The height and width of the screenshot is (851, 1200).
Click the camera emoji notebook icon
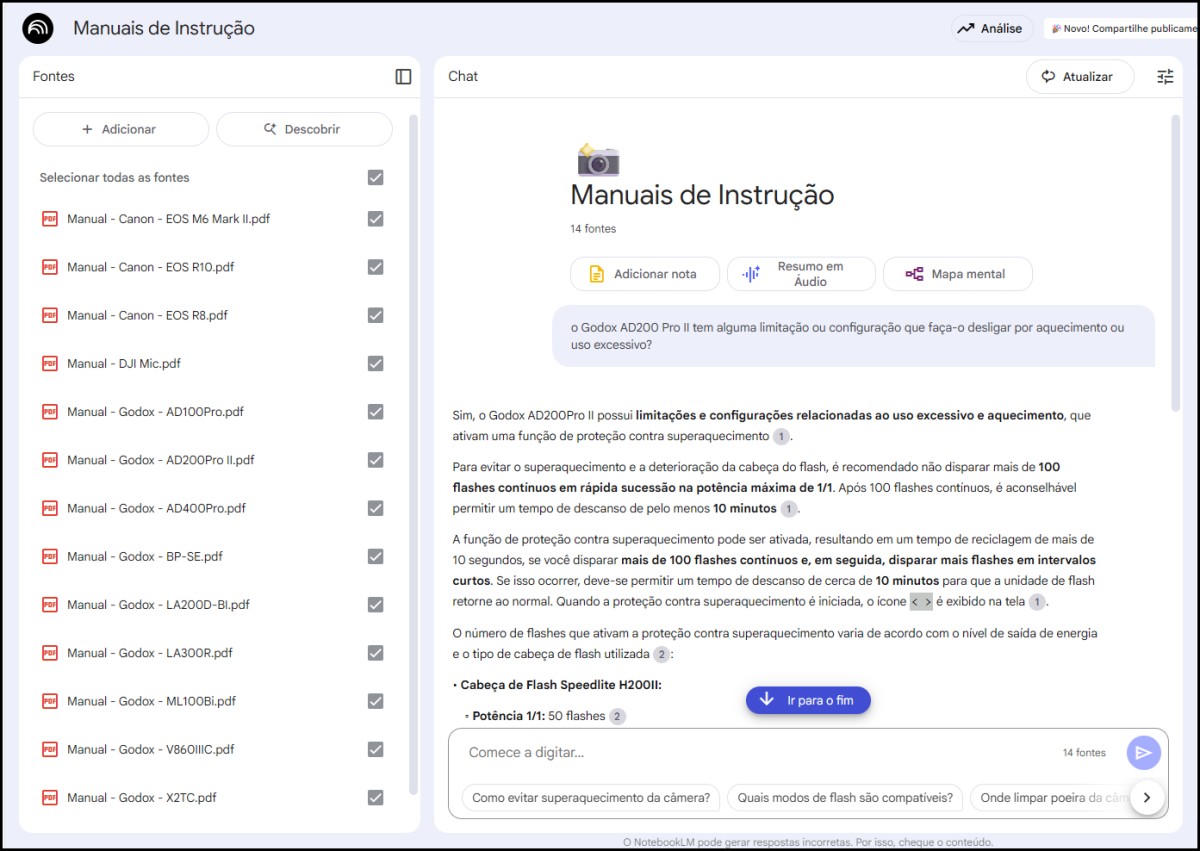598,160
